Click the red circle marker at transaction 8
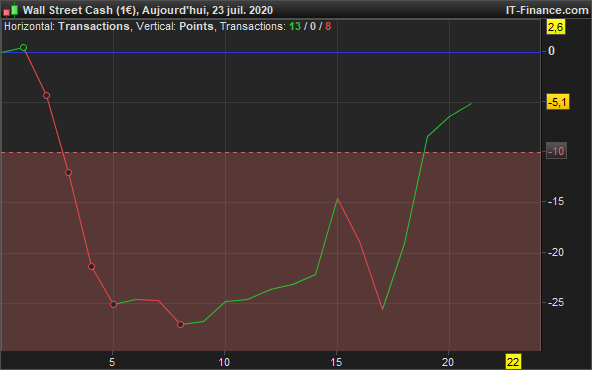This screenshot has width=592, height=370. coord(180,324)
